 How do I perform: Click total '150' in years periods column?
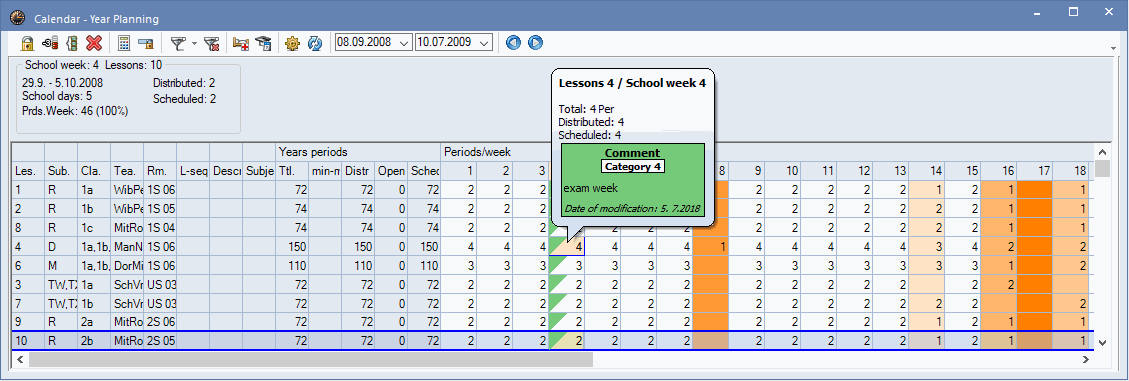292,246
